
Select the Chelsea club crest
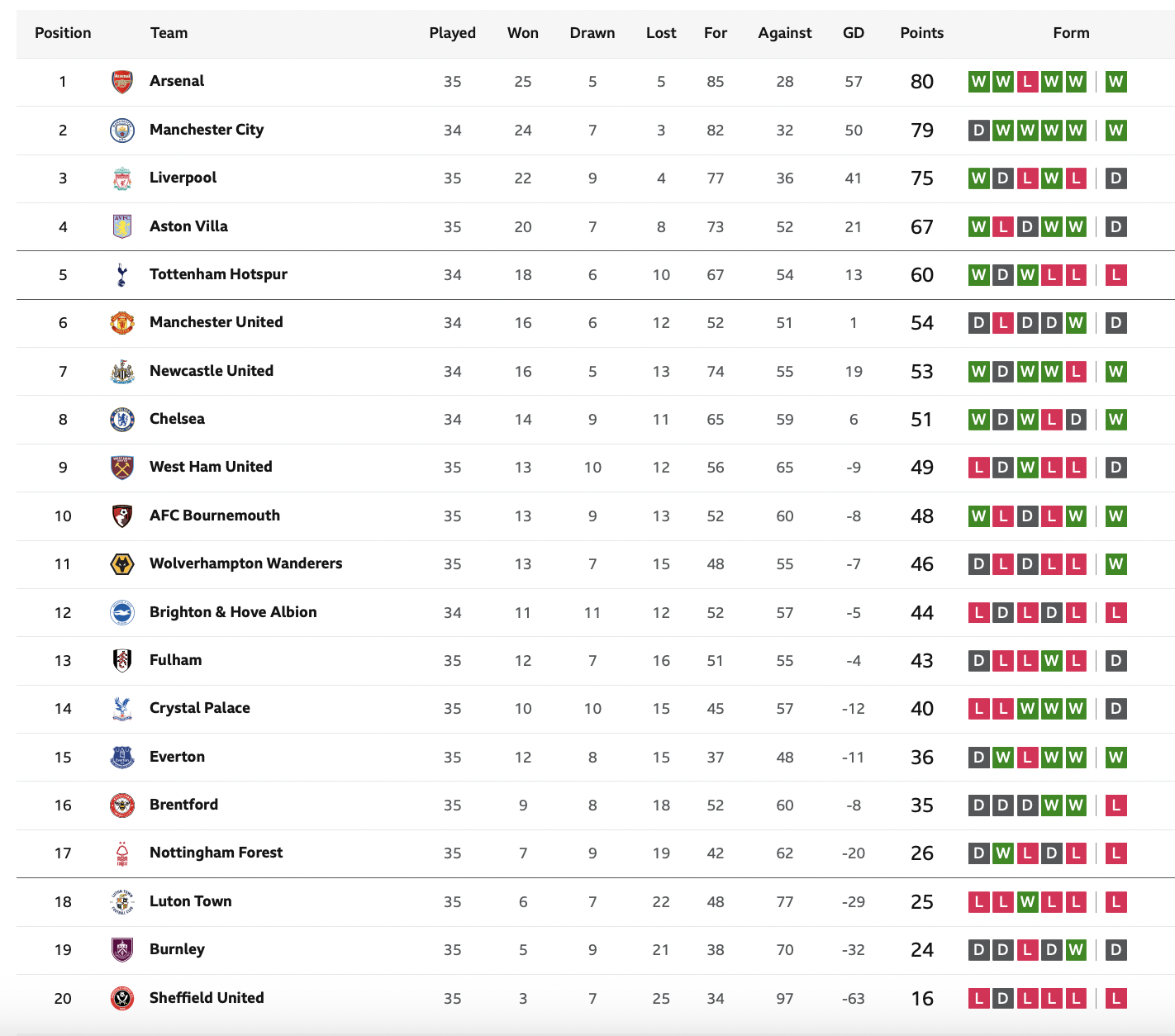(122, 419)
